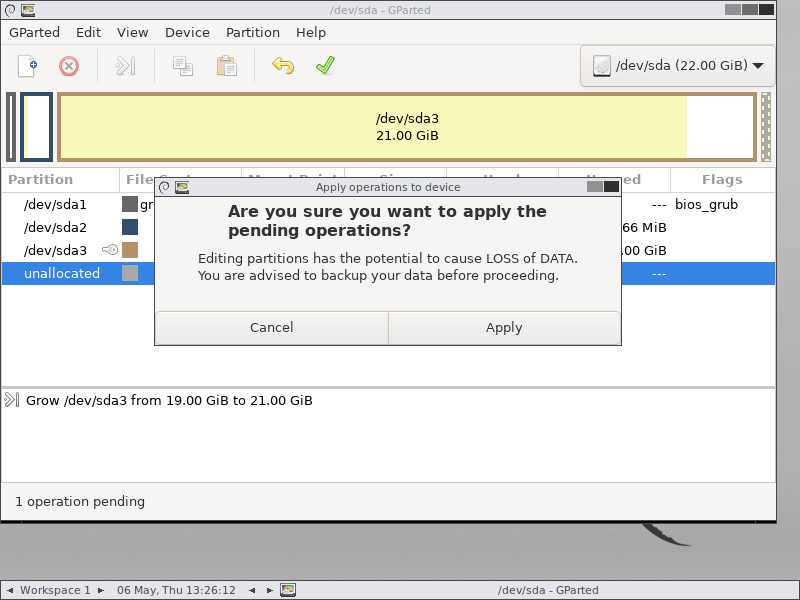The width and height of the screenshot is (800, 600).
Task: Open the /dev/sda device selector dropdown
Action: [x=678, y=66]
